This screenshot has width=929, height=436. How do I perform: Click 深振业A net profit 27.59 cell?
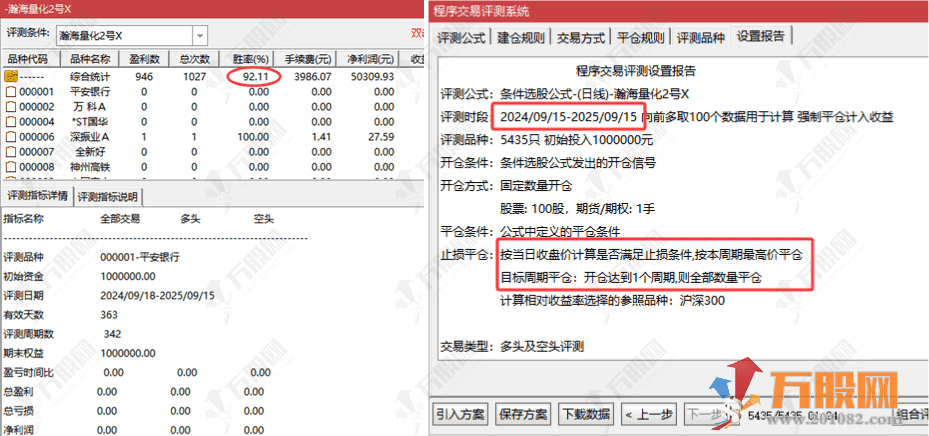point(381,137)
